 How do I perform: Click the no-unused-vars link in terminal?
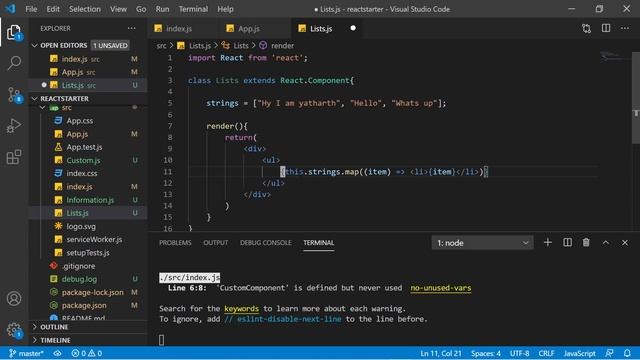[440, 288]
